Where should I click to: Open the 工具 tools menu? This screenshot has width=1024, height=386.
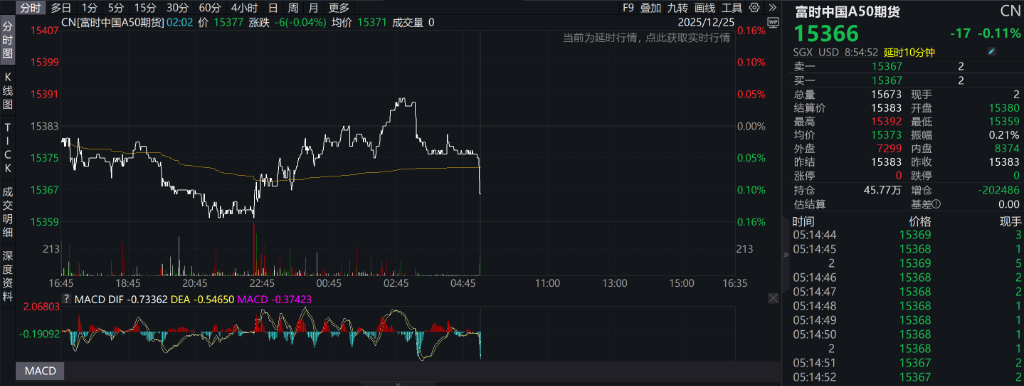coord(732,8)
